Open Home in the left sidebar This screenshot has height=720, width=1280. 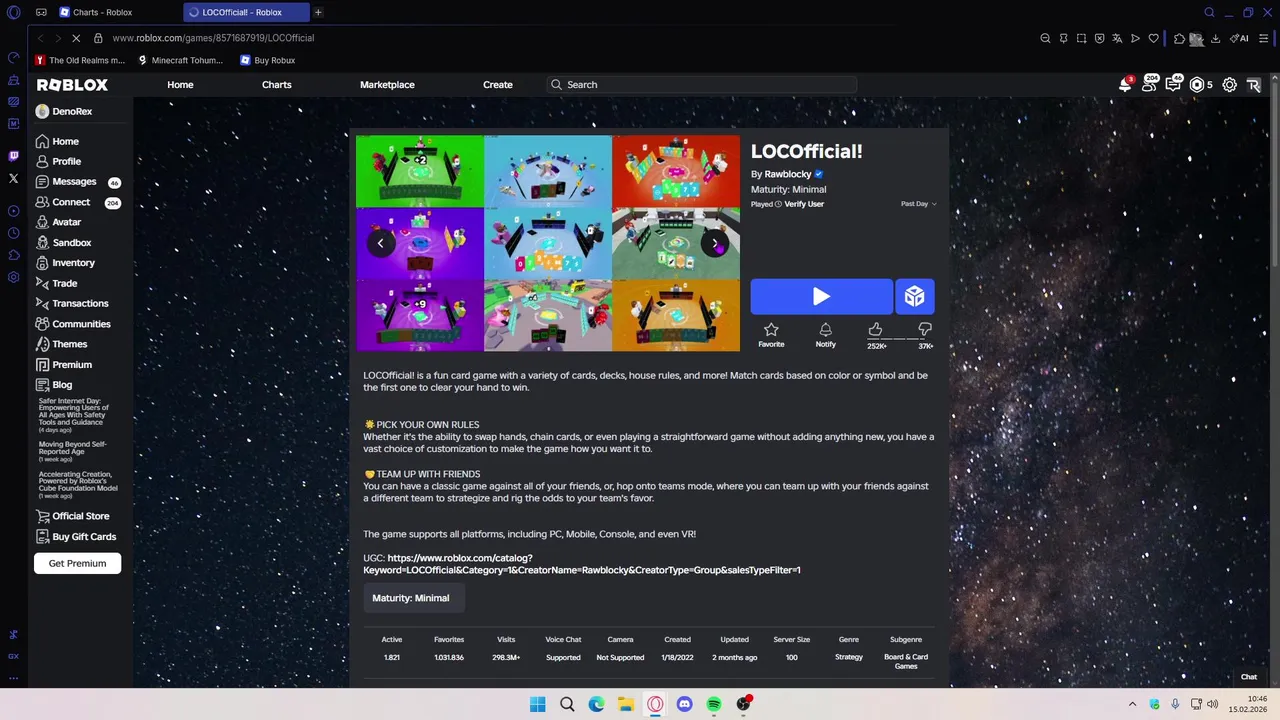pos(57,142)
